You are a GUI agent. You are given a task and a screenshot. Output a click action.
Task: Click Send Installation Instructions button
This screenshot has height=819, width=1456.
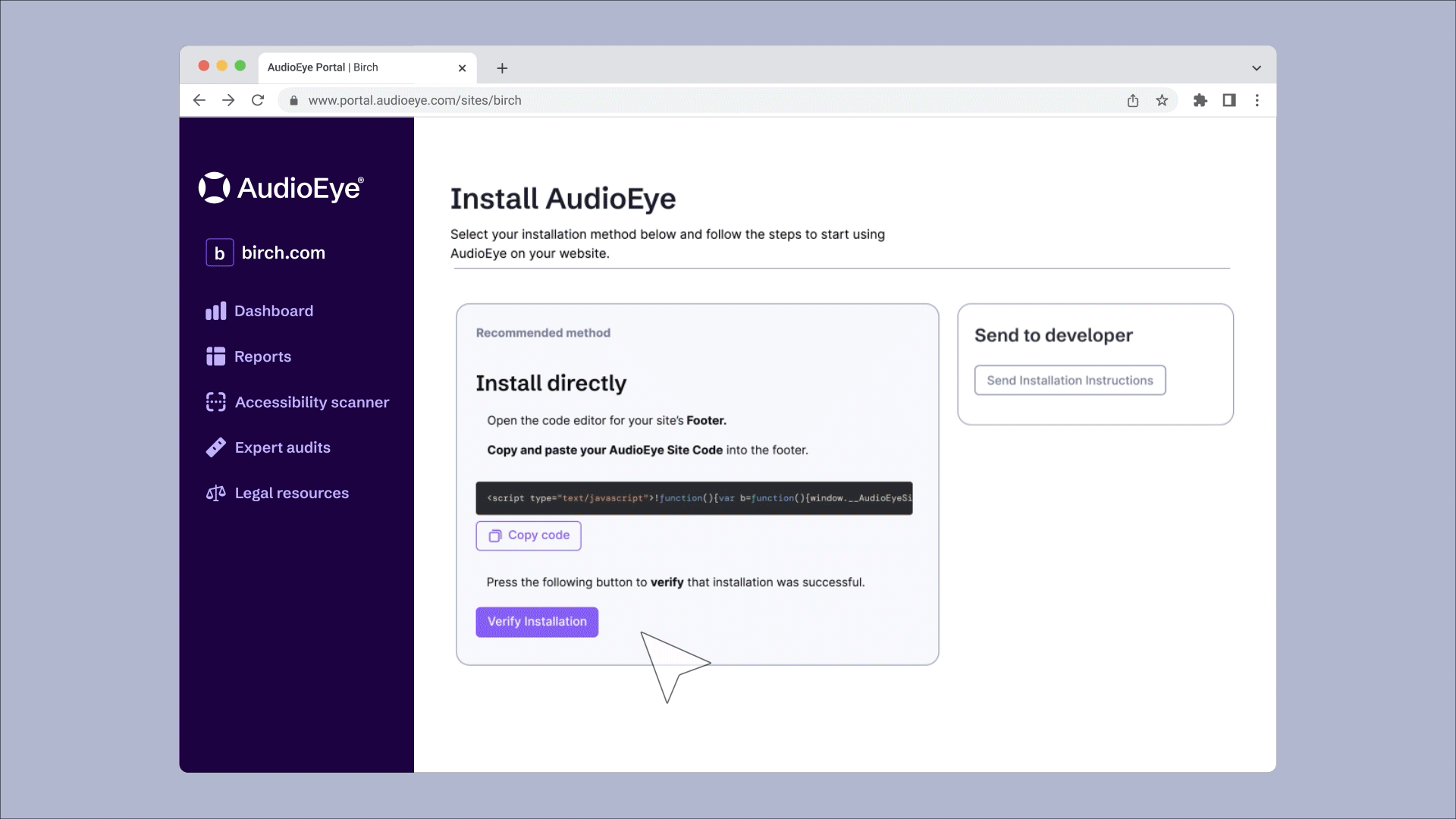pos(1069,381)
